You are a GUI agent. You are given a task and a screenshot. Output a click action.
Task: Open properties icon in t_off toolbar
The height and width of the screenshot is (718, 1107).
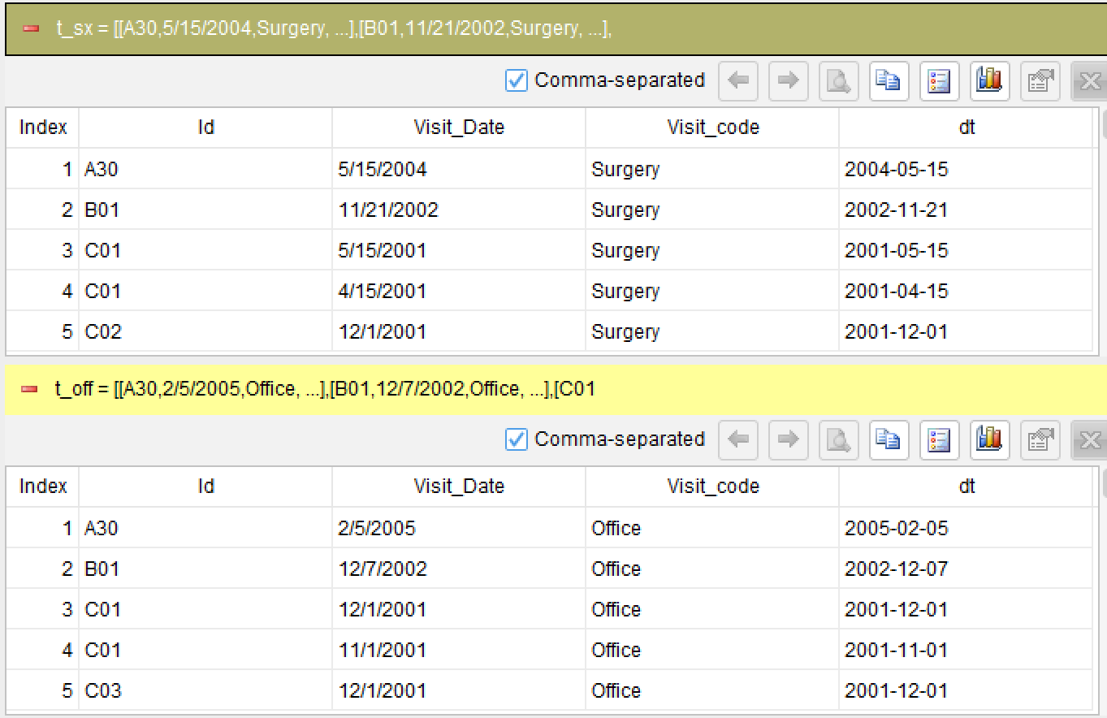pos(1040,440)
